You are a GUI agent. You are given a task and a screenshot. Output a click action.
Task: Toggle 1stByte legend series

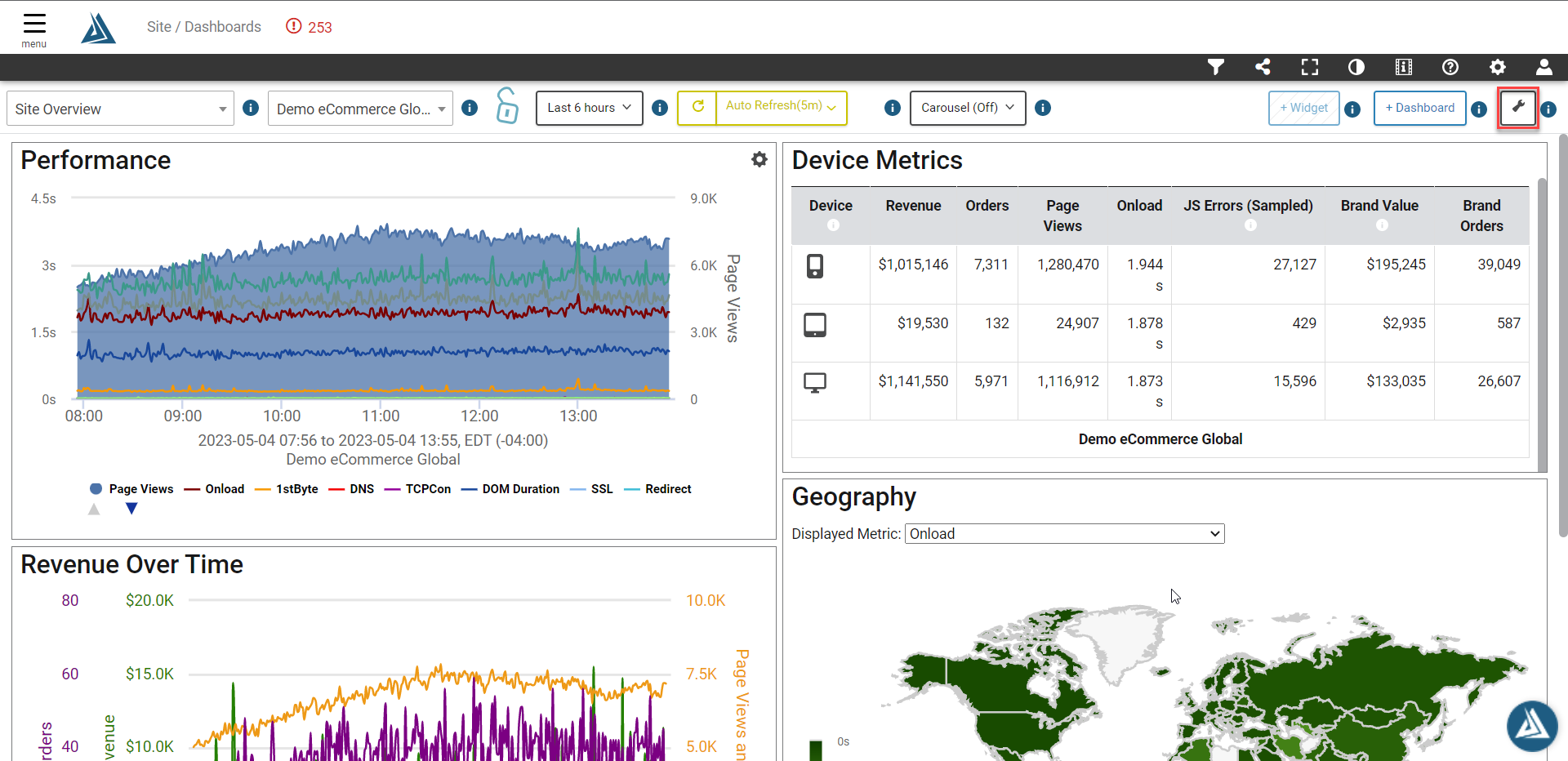click(x=287, y=489)
